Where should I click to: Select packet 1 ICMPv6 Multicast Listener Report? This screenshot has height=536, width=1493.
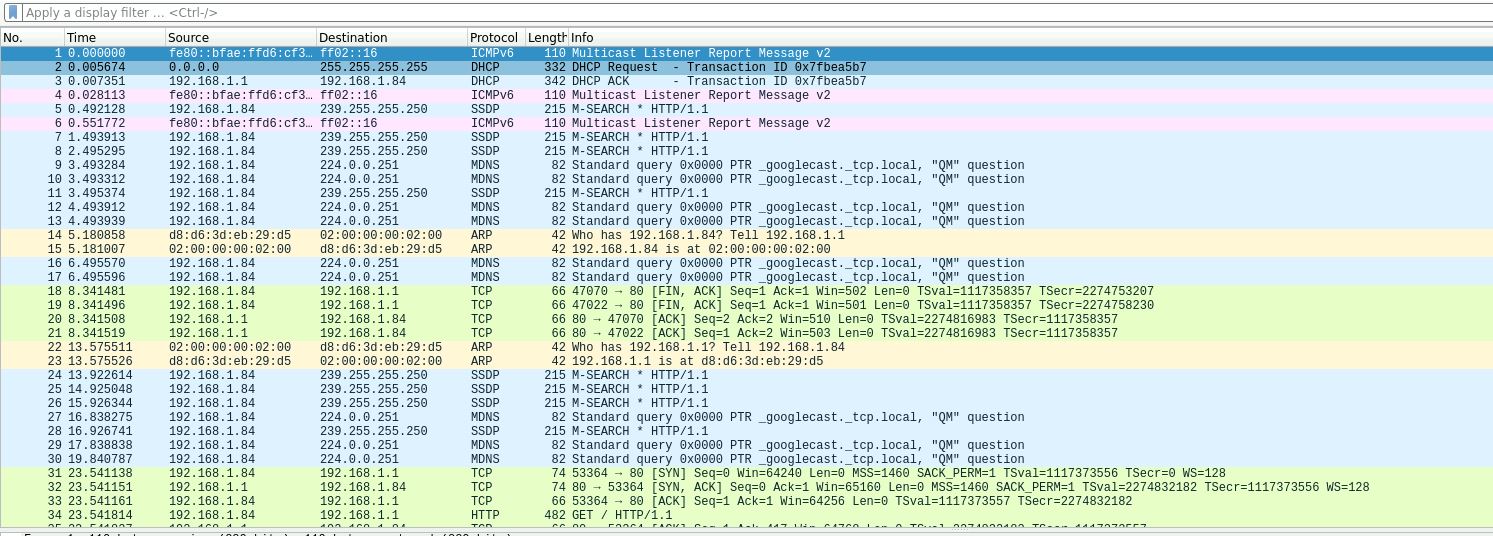746,53
